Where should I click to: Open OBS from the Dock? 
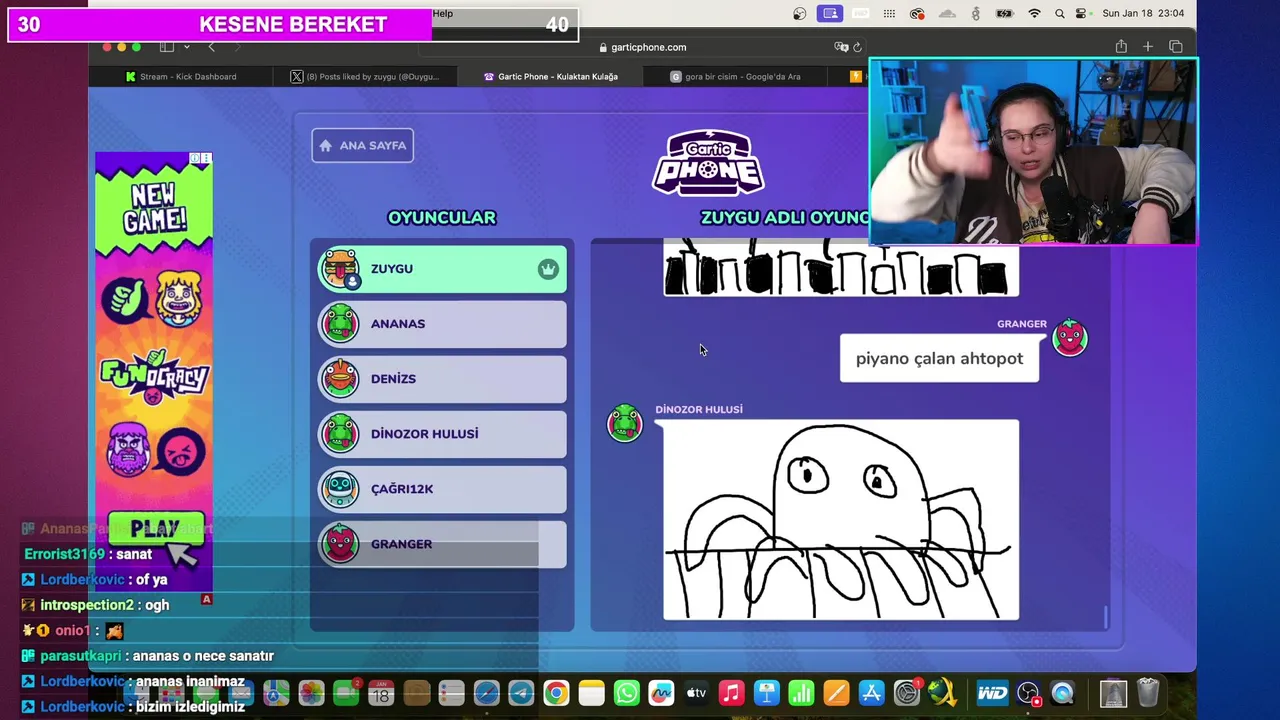pos(1028,693)
